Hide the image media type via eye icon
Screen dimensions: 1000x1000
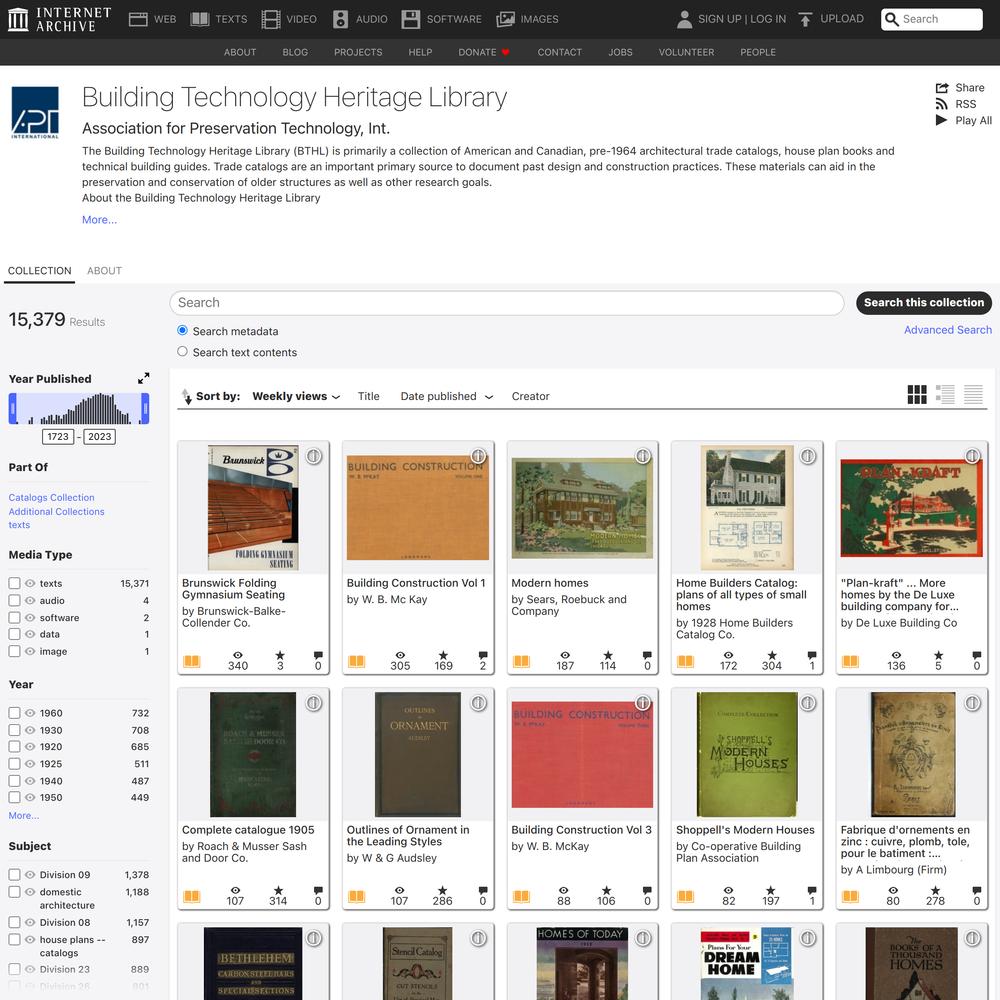coord(30,651)
